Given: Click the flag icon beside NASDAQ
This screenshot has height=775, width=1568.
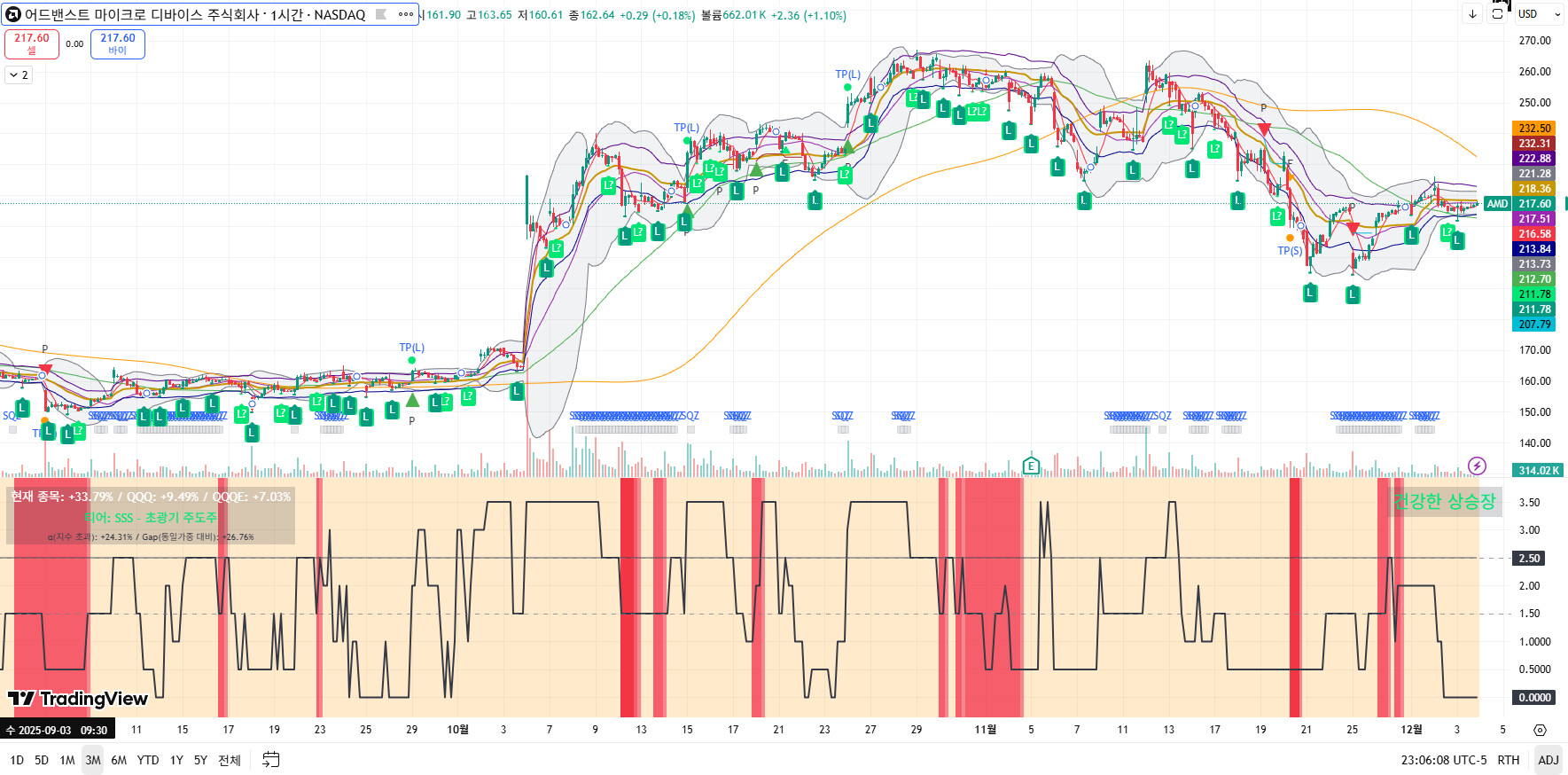Looking at the screenshot, I should click(x=381, y=14).
